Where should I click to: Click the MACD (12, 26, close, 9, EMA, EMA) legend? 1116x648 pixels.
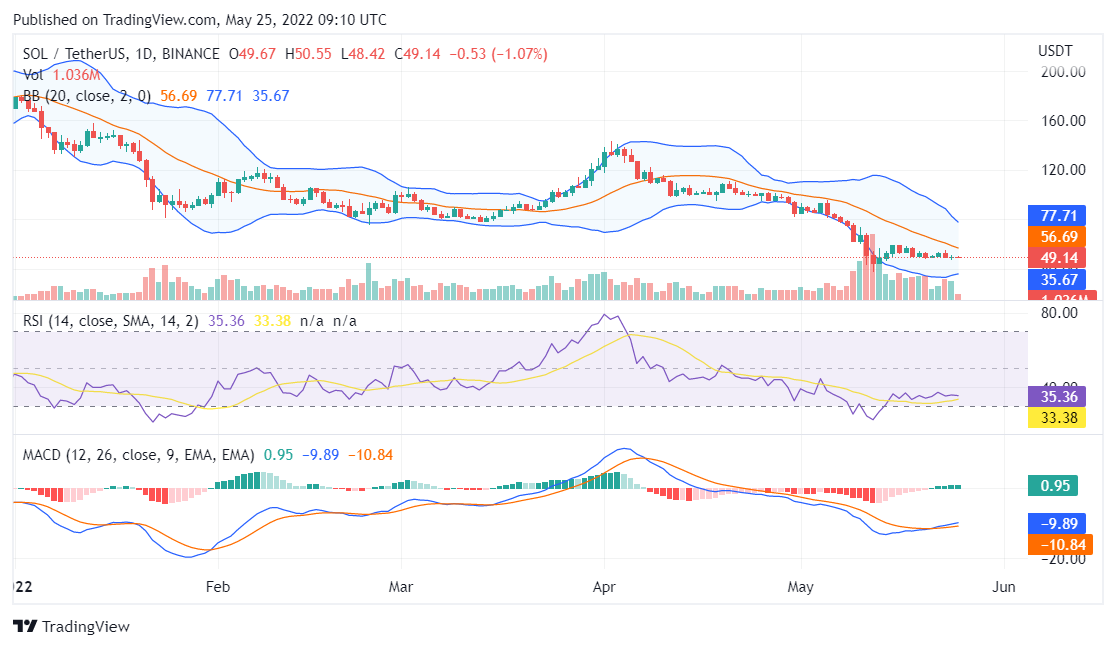point(138,455)
